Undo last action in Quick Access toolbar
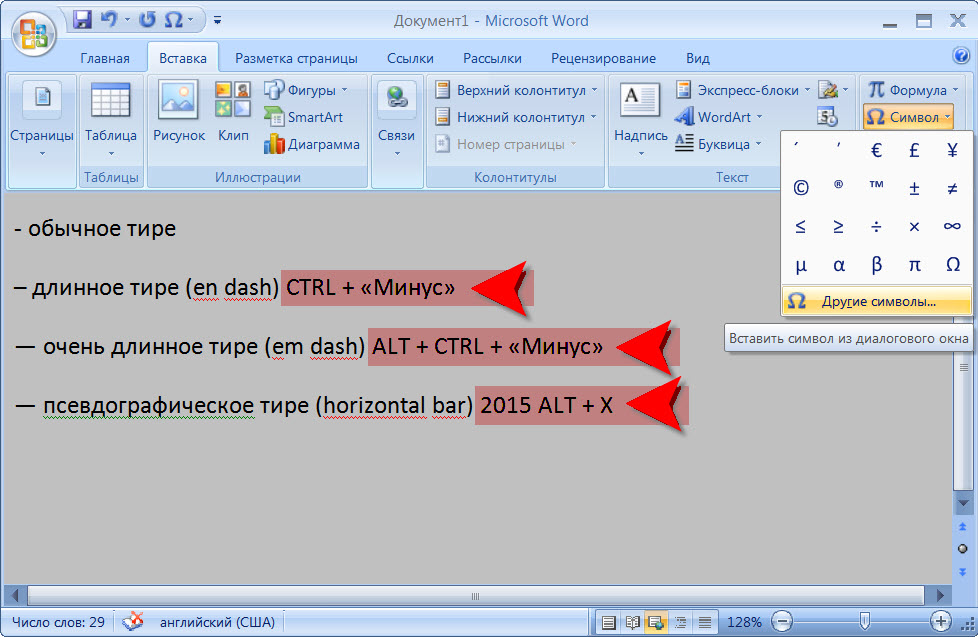The height and width of the screenshot is (637, 978). tap(109, 19)
